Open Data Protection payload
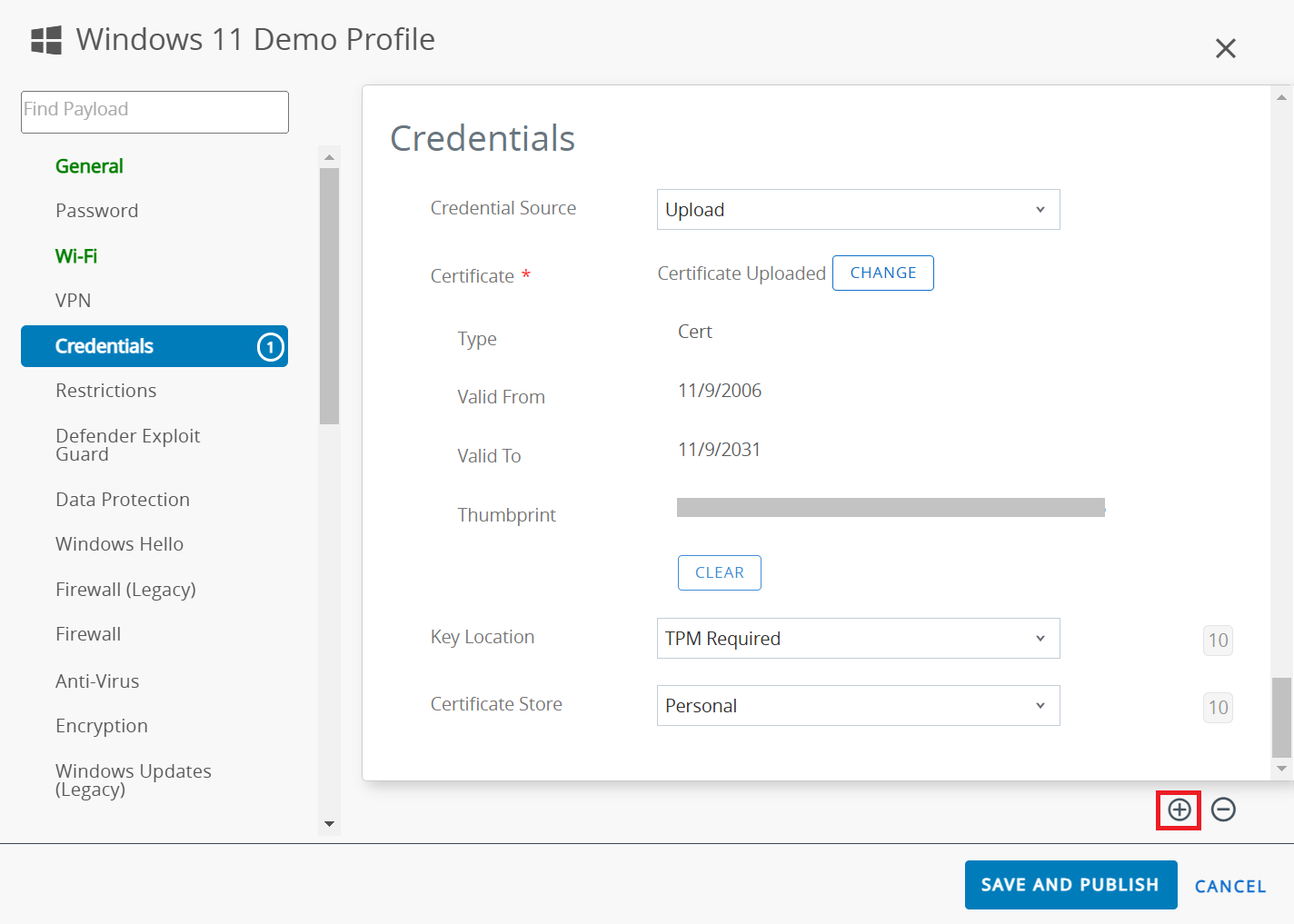This screenshot has height=924, width=1294. [x=123, y=500]
